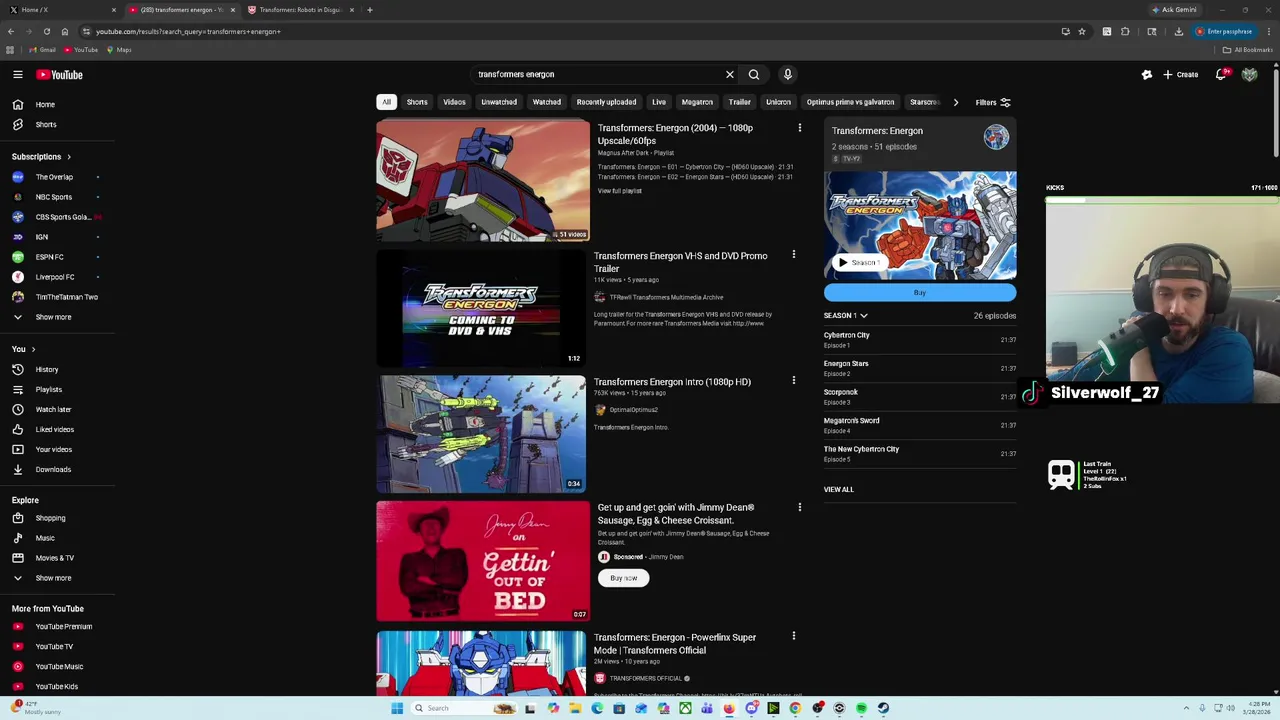The image size is (1280, 720).
Task: Open more options for VHS and DVD Promo Trailer
Action: pos(793,255)
